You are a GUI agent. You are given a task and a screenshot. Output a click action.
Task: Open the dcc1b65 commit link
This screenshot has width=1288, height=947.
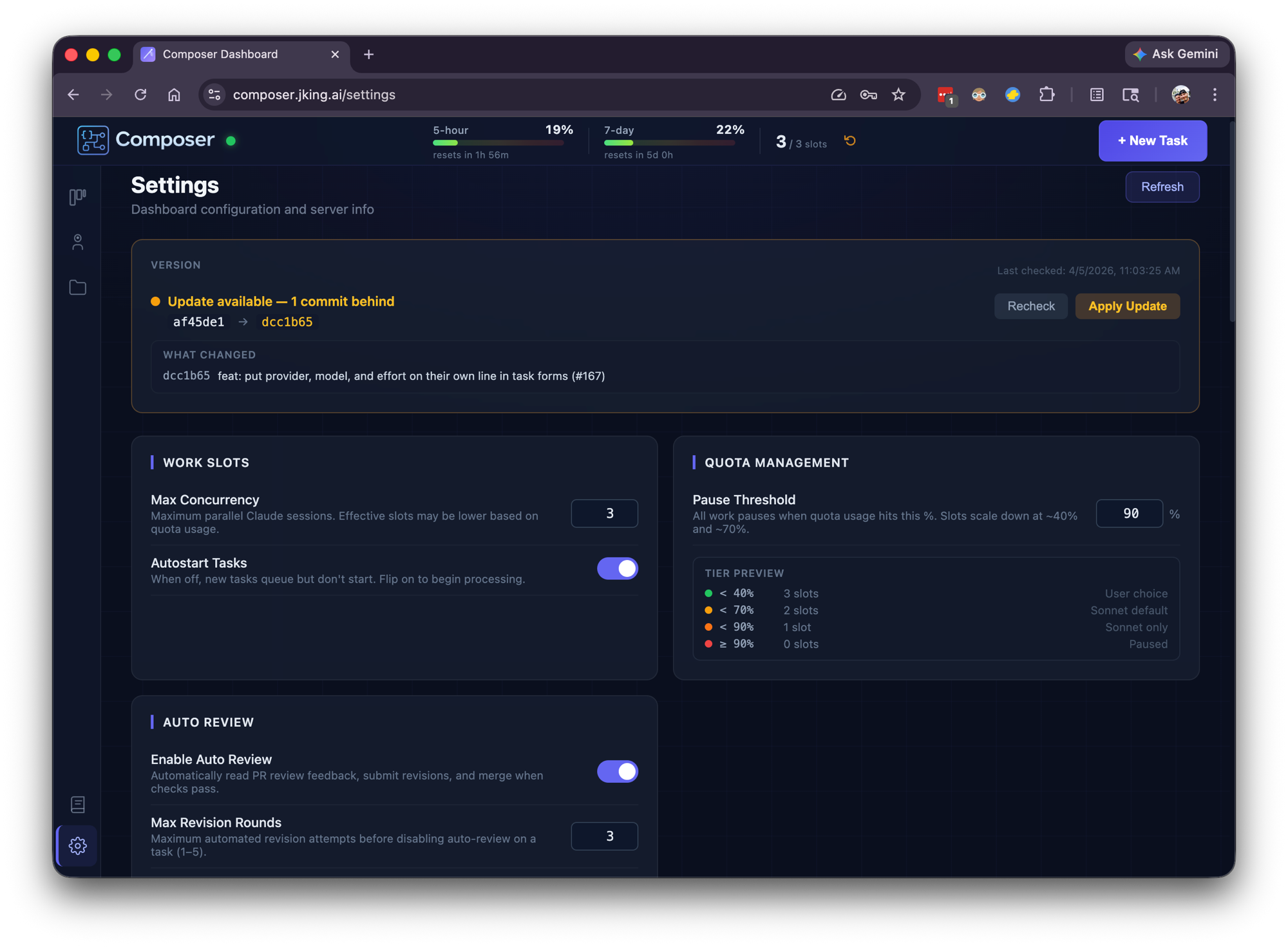287,322
